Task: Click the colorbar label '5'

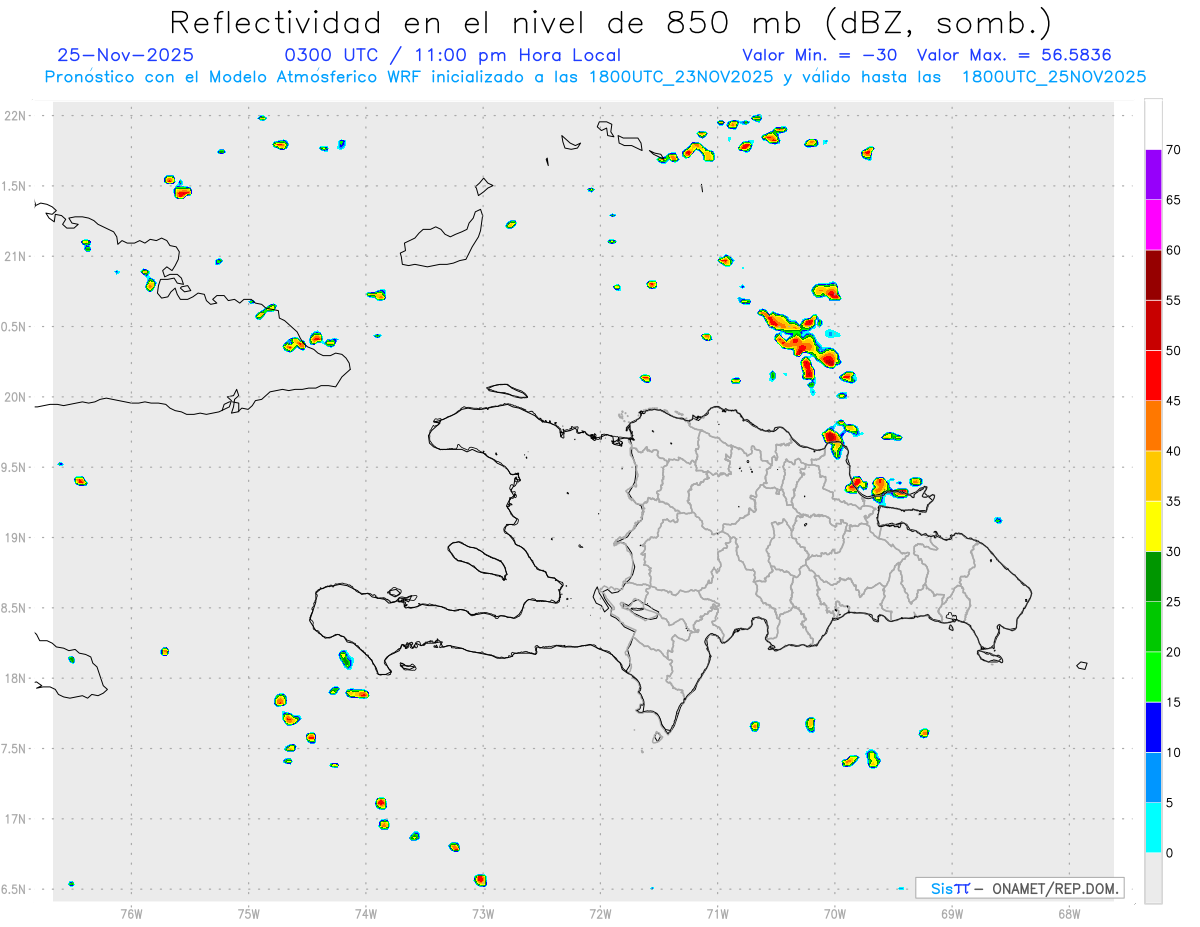Action: click(x=1169, y=803)
